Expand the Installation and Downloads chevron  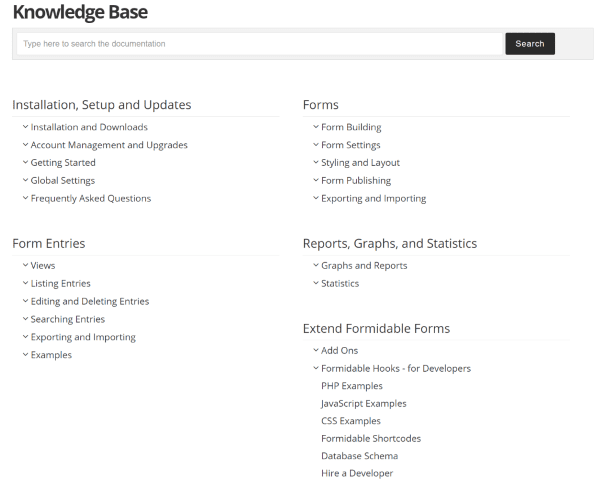tap(25, 127)
